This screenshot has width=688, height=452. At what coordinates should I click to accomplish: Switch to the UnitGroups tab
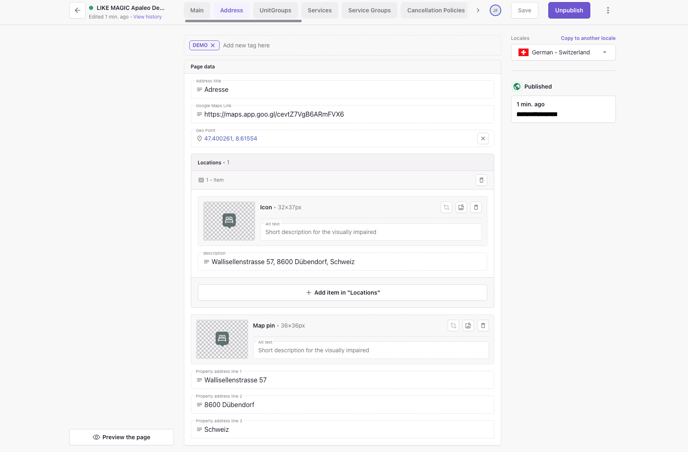pos(275,10)
